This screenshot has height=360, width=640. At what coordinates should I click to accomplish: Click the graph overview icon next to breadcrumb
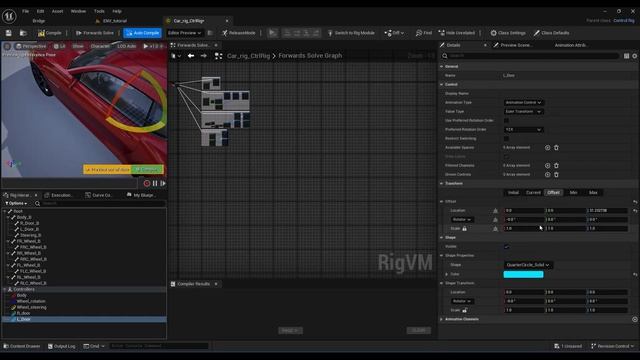coord(218,56)
